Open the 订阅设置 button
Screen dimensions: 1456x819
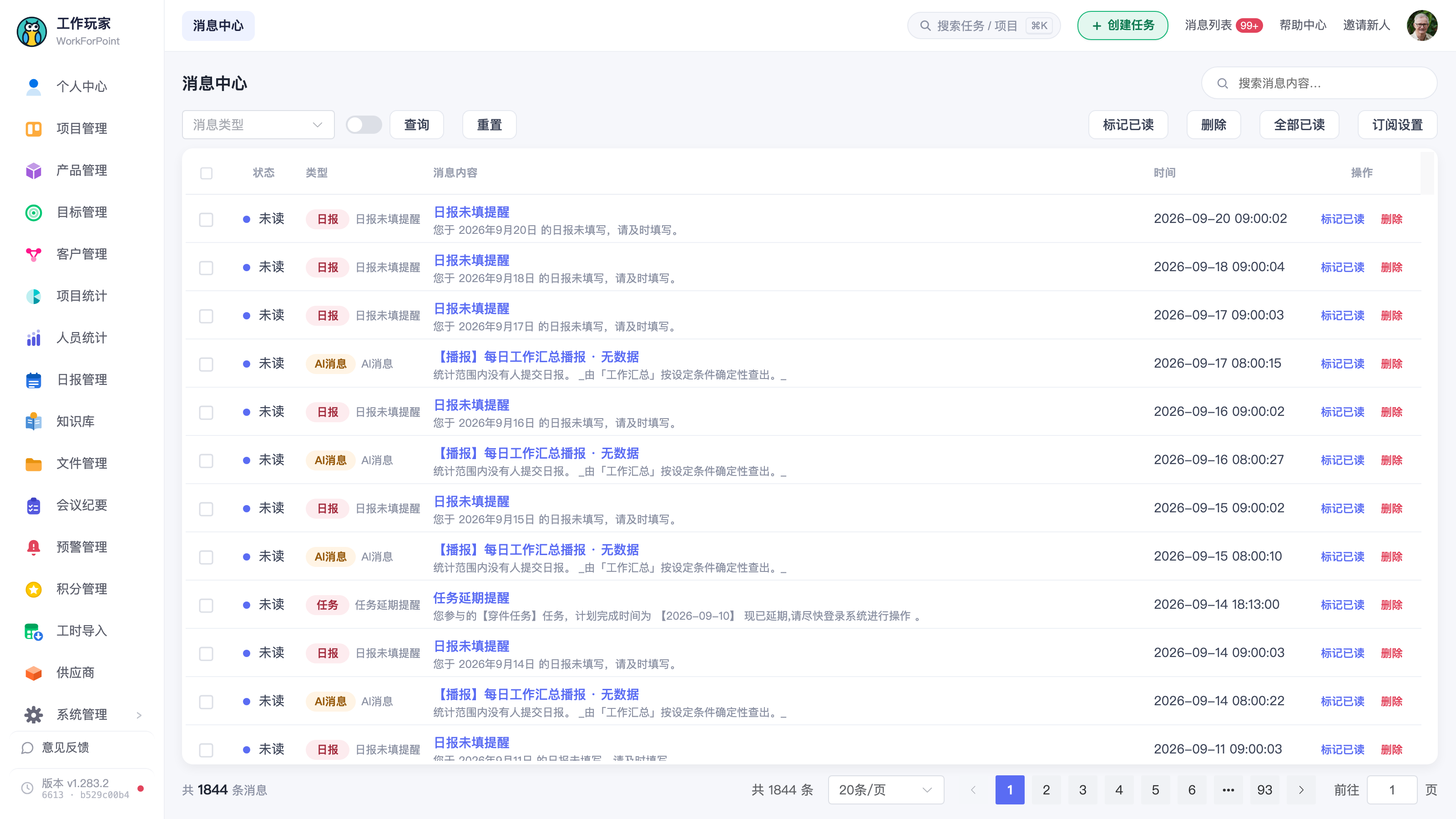[1397, 124]
